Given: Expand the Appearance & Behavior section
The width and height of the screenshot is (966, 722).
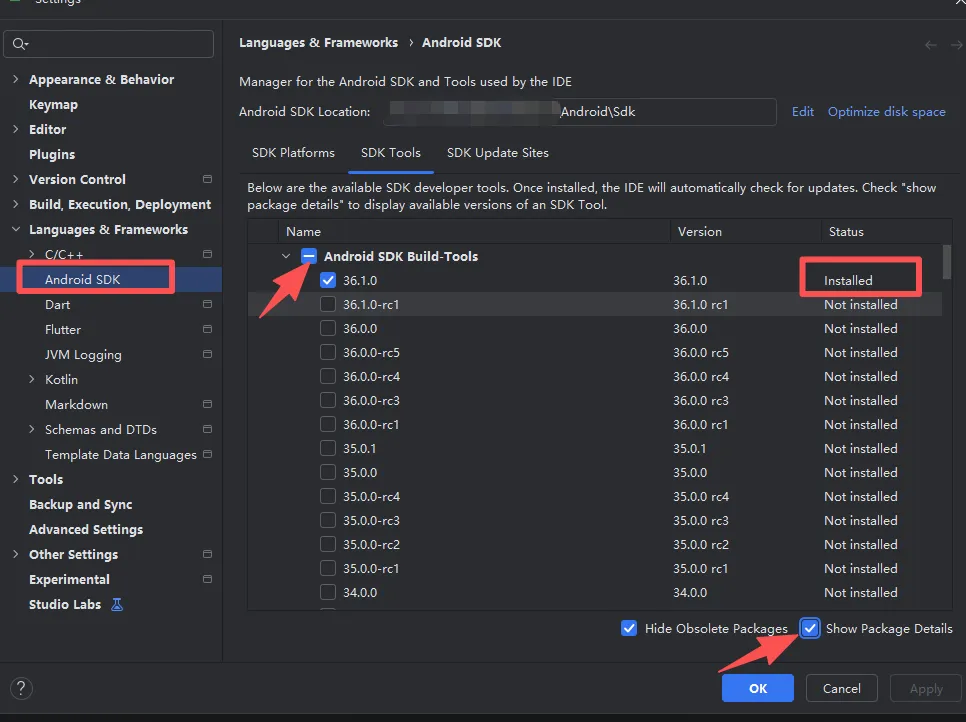Looking at the screenshot, I should [15, 79].
